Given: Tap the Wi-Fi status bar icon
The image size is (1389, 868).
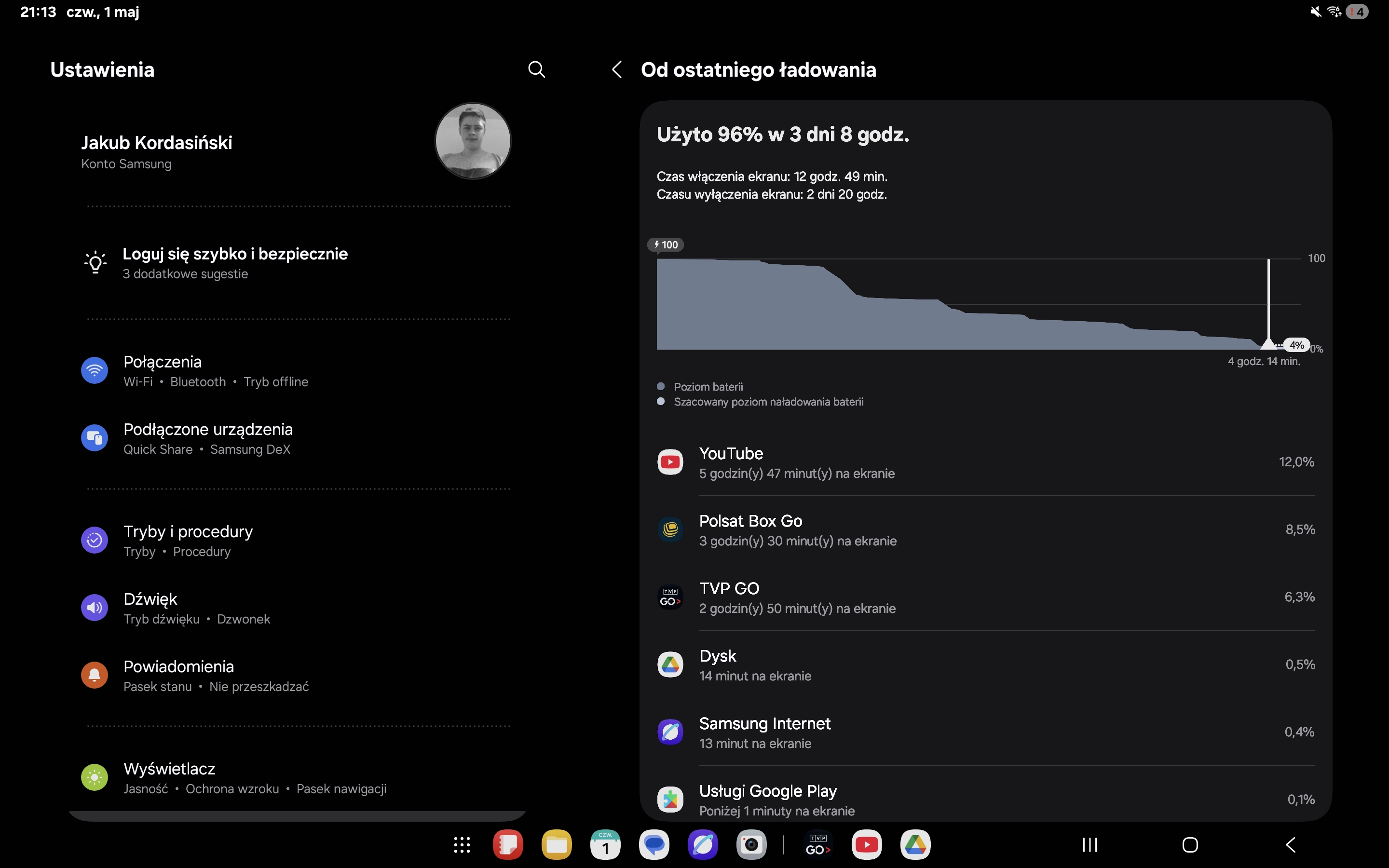Looking at the screenshot, I should [1334, 12].
